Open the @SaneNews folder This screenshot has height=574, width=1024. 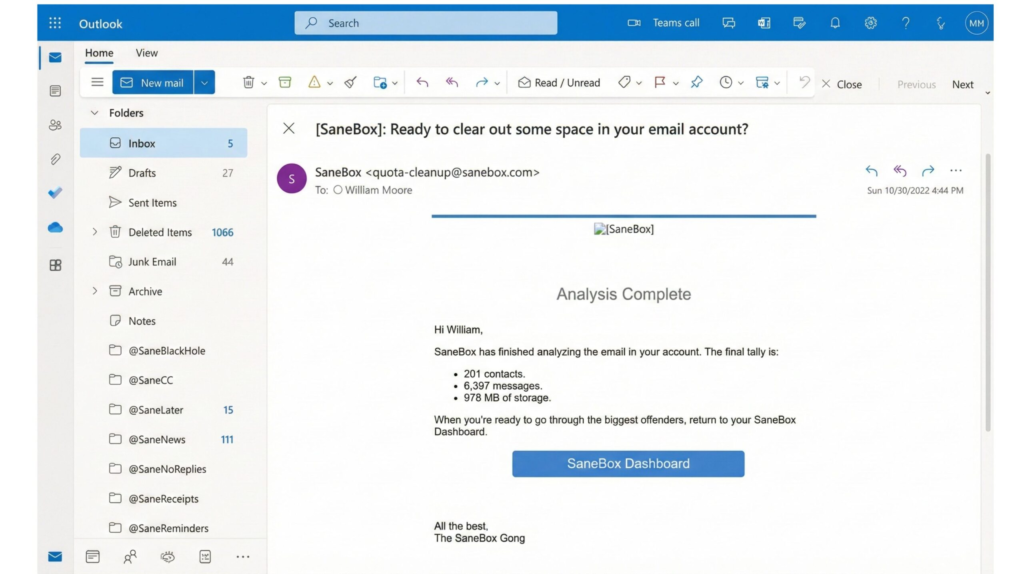coord(163,439)
